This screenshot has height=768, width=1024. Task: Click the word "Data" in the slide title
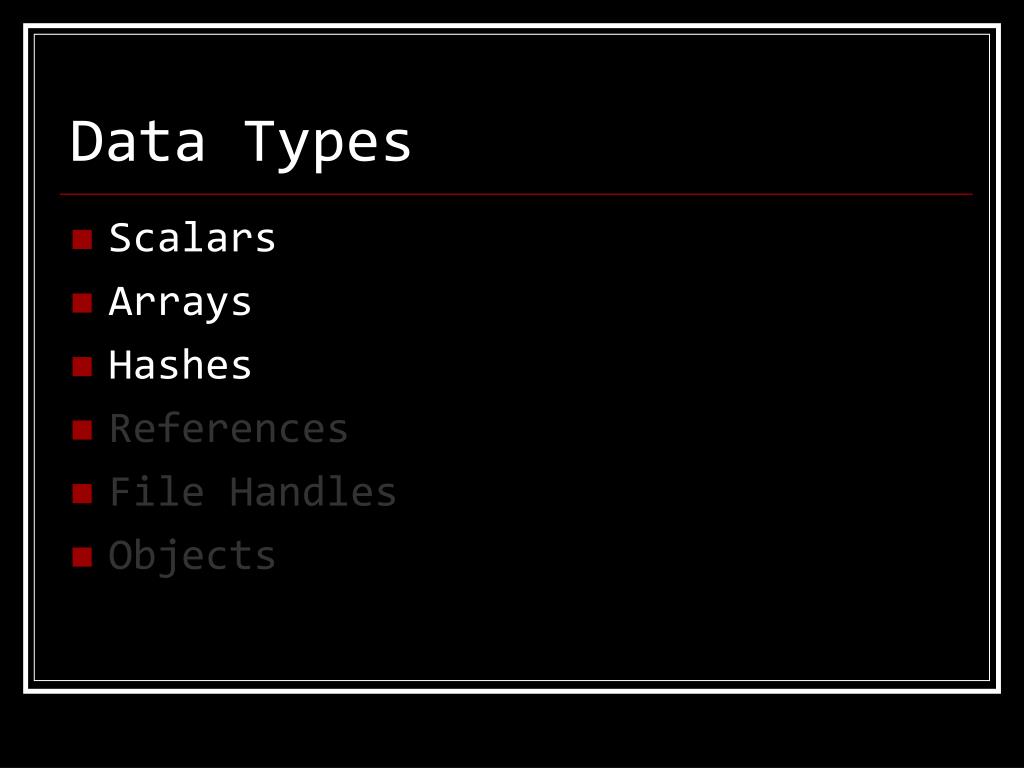click(x=138, y=141)
